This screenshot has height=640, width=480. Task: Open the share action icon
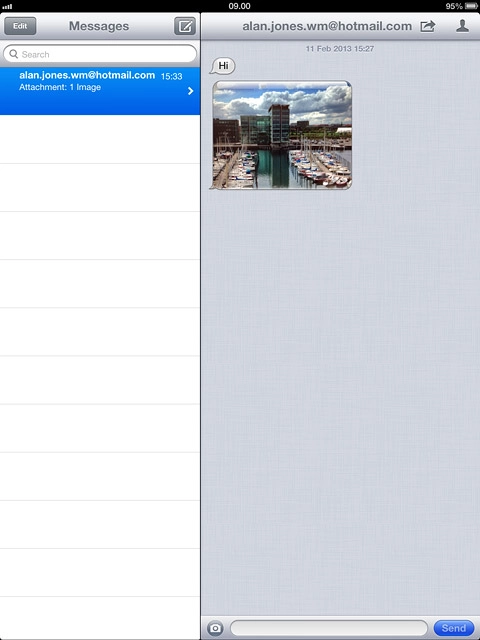click(427, 26)
